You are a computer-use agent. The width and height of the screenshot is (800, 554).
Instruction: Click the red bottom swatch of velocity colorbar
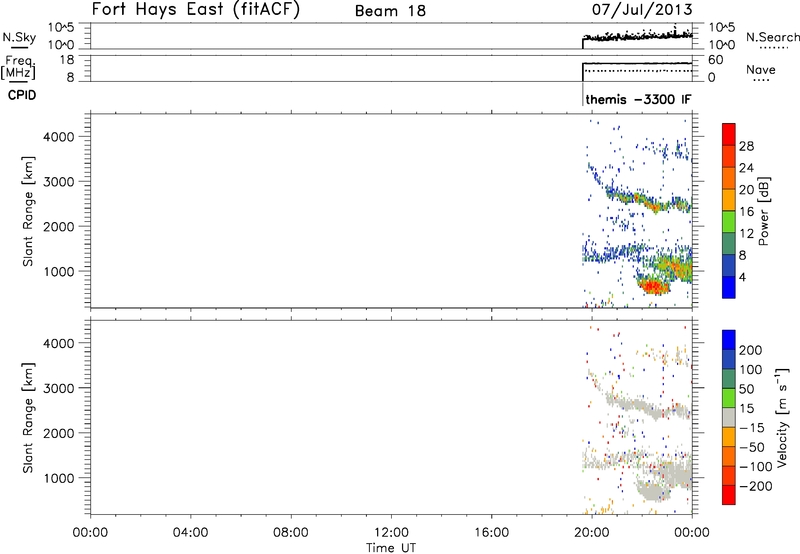pyautogui.click(x=729, y=495)
